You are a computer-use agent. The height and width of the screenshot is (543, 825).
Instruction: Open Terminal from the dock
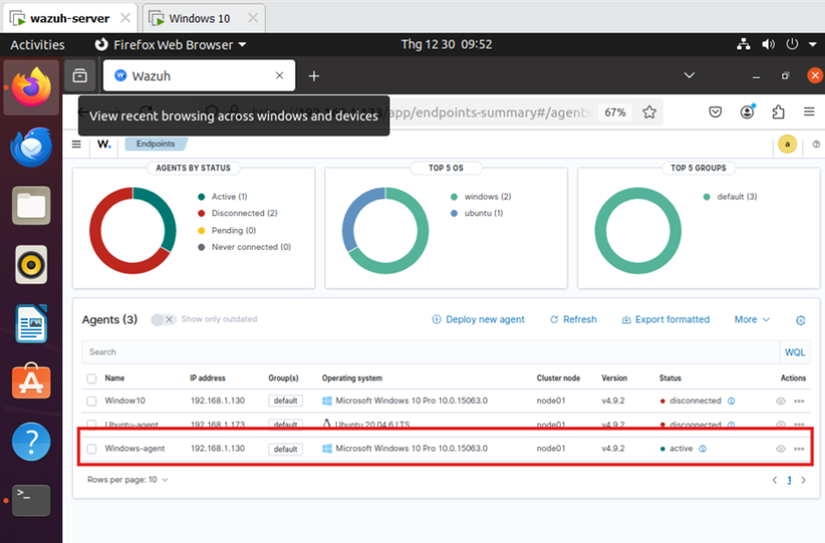[x=31, y=500]
